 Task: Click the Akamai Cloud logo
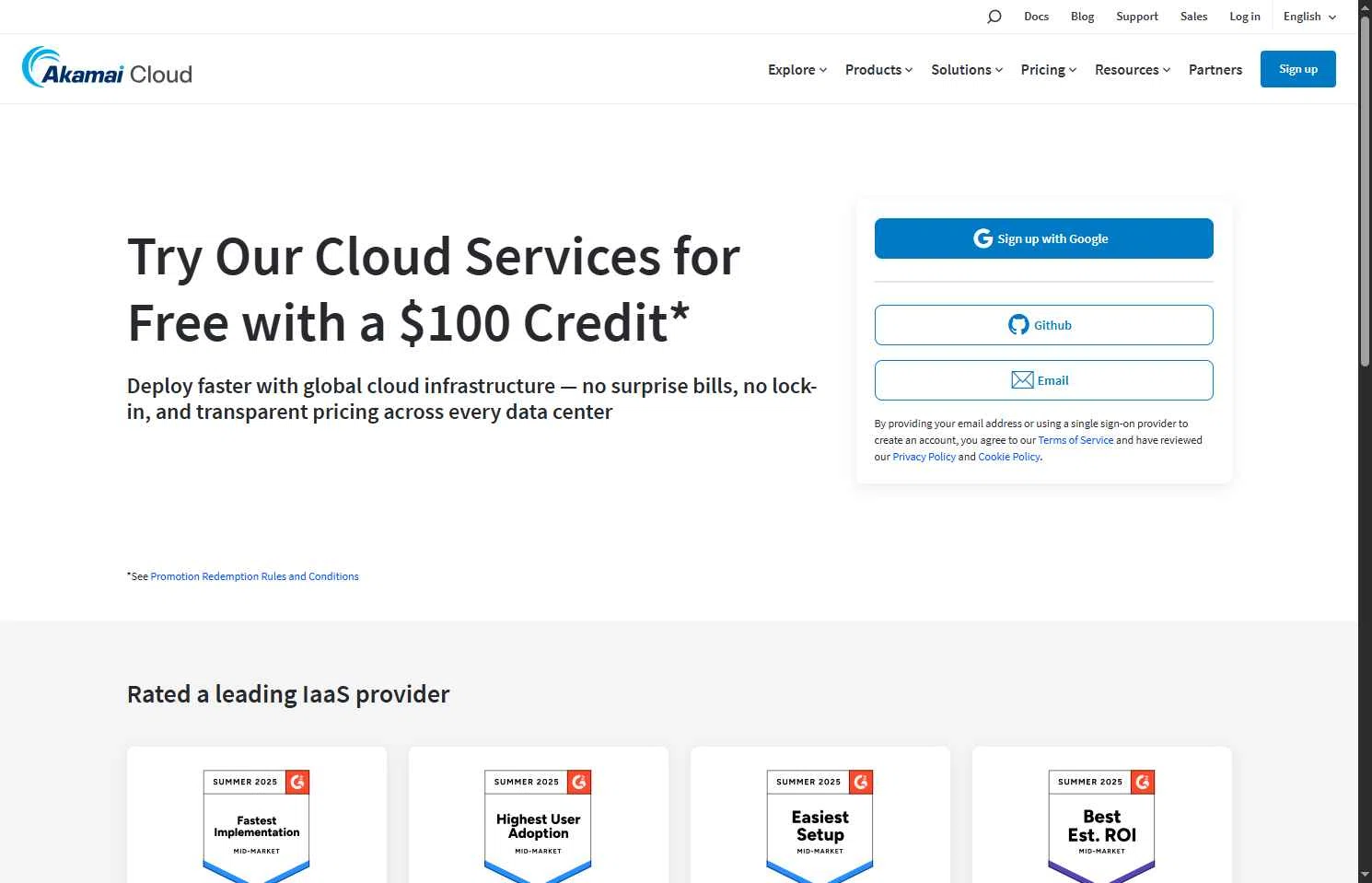tap(107, 68)
